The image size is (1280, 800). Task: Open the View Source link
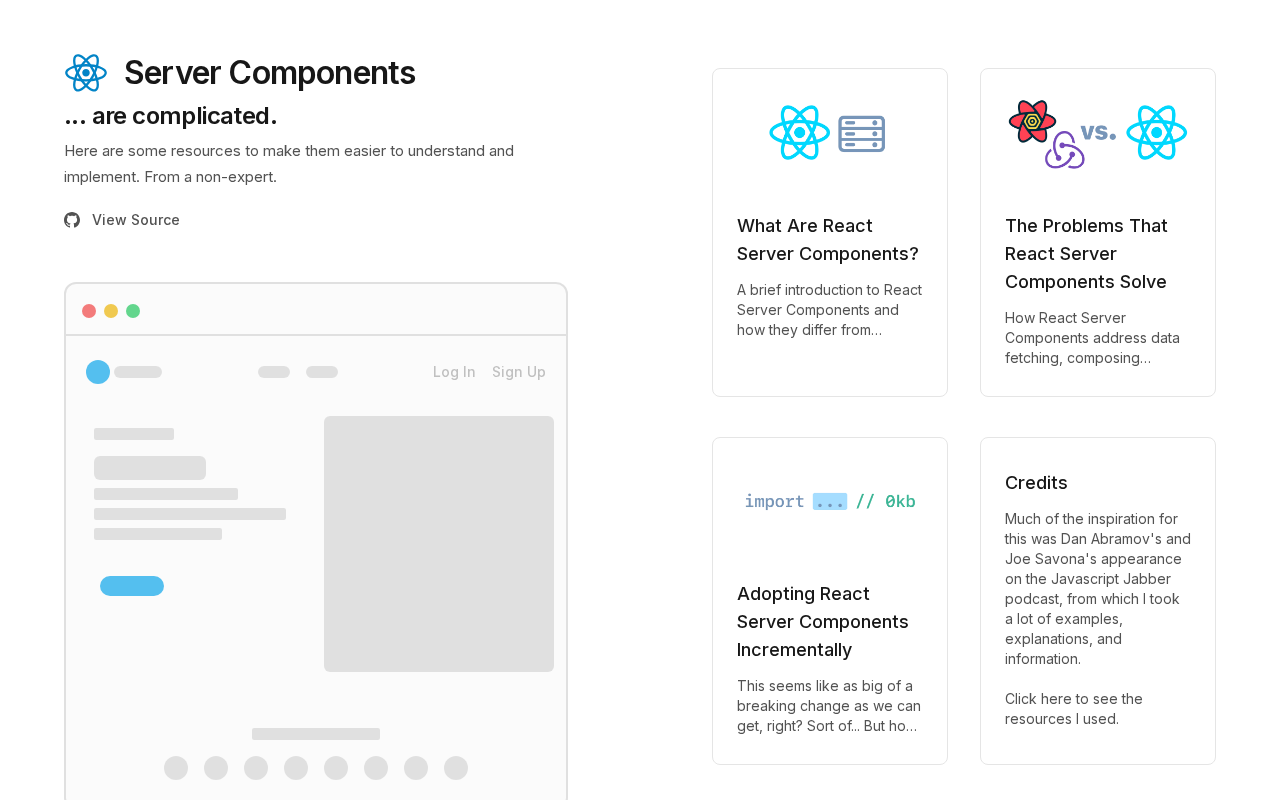(x=135, y=220)
